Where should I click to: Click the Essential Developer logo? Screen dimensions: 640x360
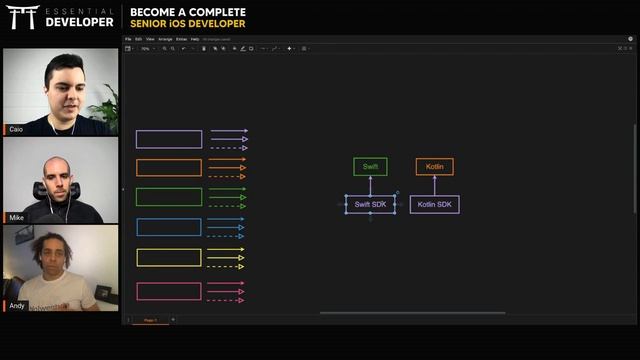point(60,17)
